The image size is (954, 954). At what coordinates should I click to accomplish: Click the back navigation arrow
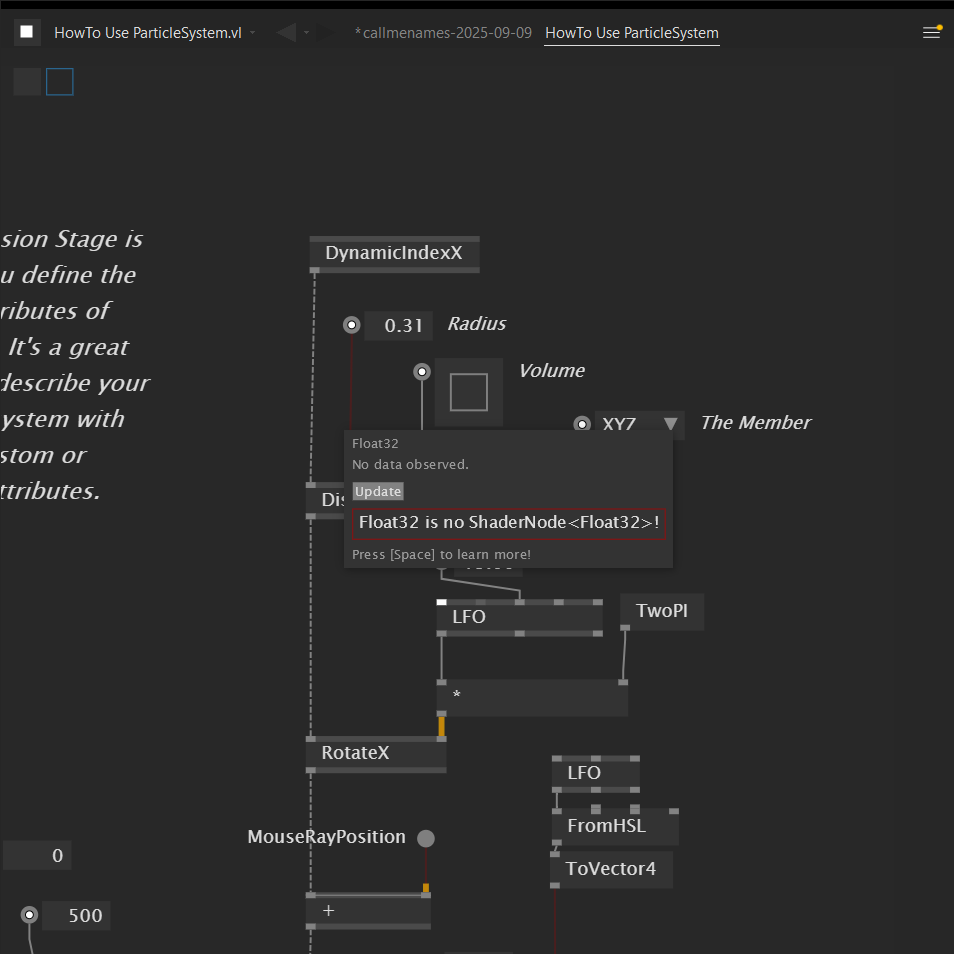[x=287, y=33]
